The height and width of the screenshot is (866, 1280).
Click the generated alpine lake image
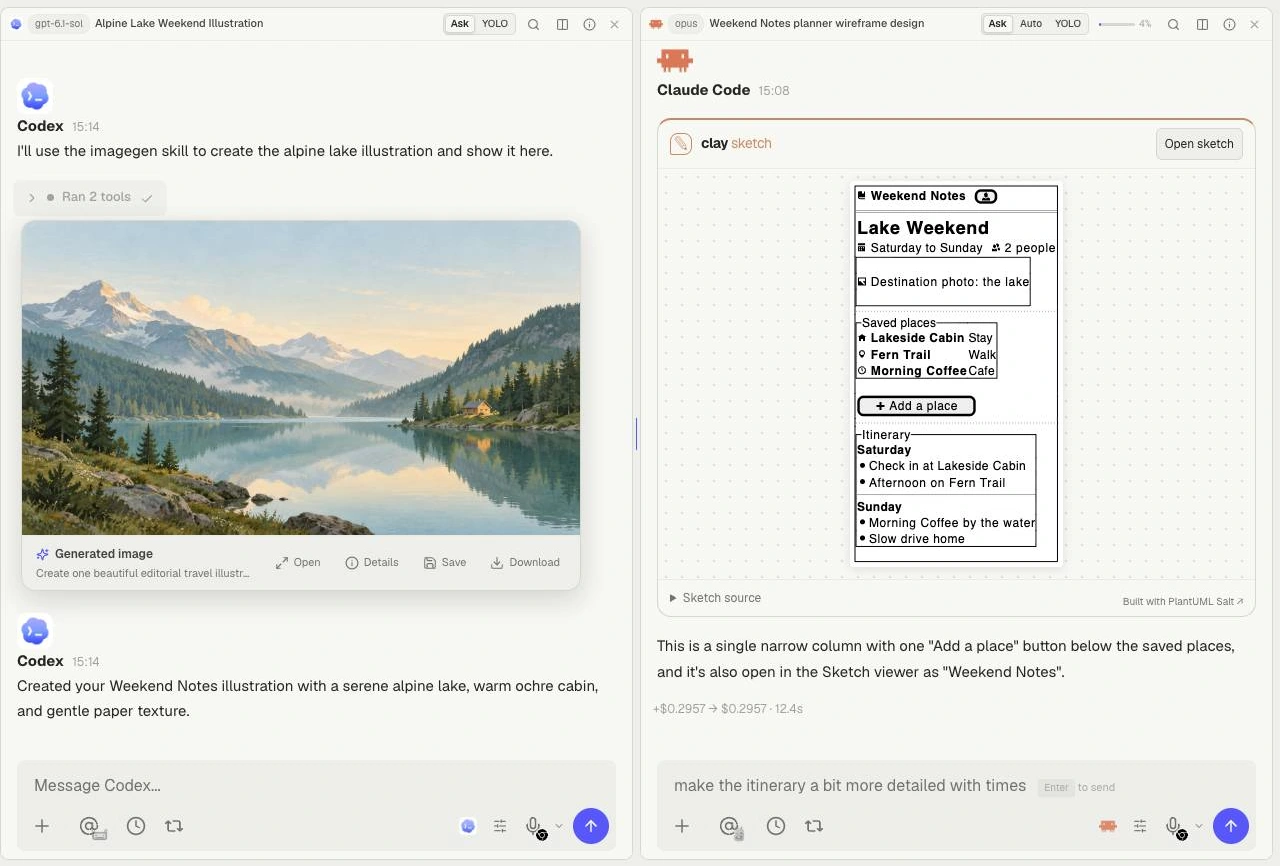coord(301,378)
